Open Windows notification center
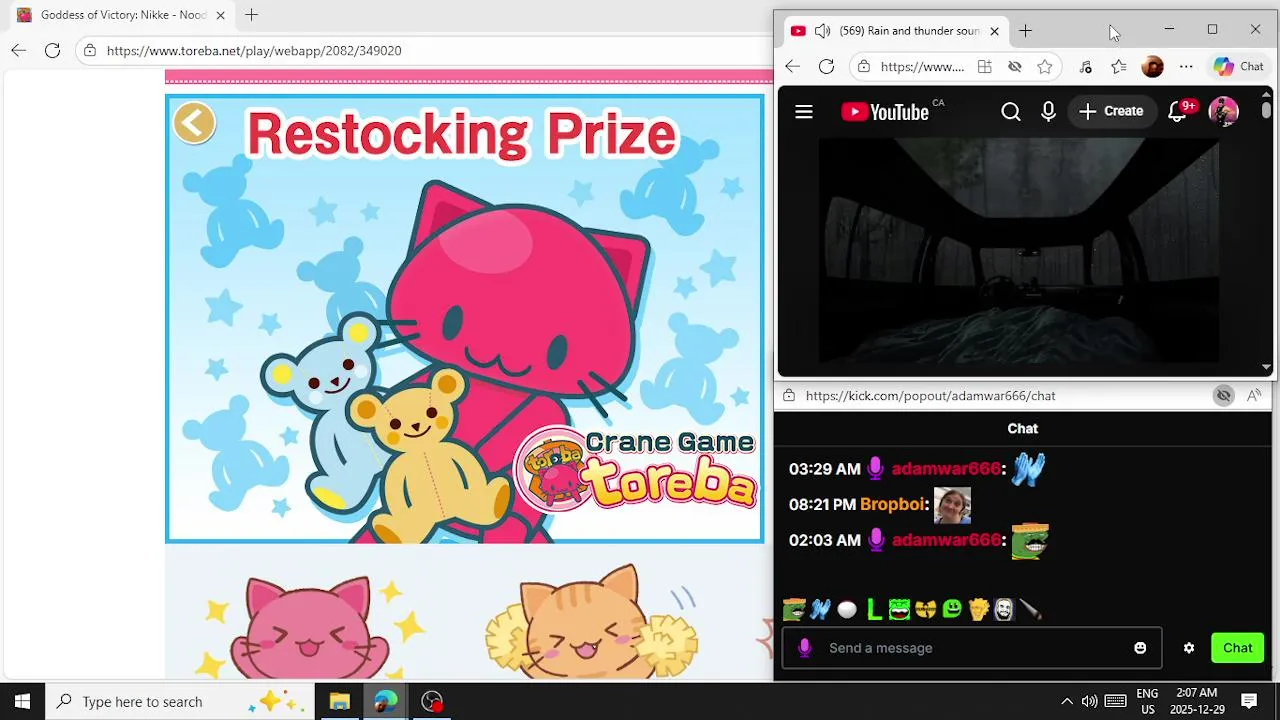The image size is (1280, 720). pos(1249,701)
